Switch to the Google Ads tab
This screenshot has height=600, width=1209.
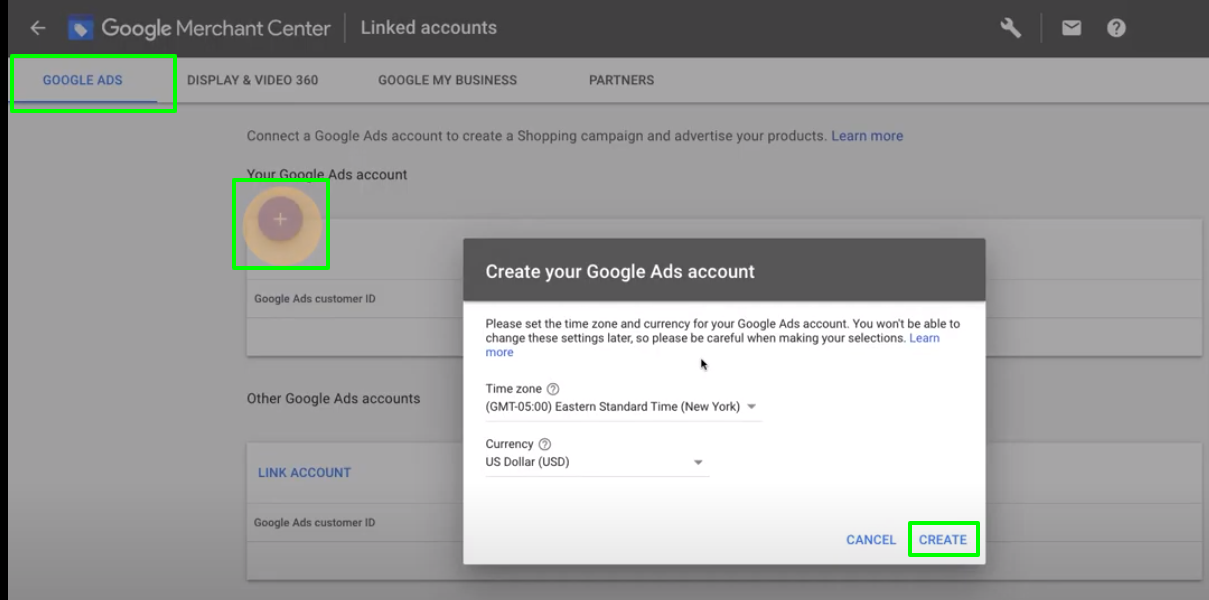coord(83,80)
